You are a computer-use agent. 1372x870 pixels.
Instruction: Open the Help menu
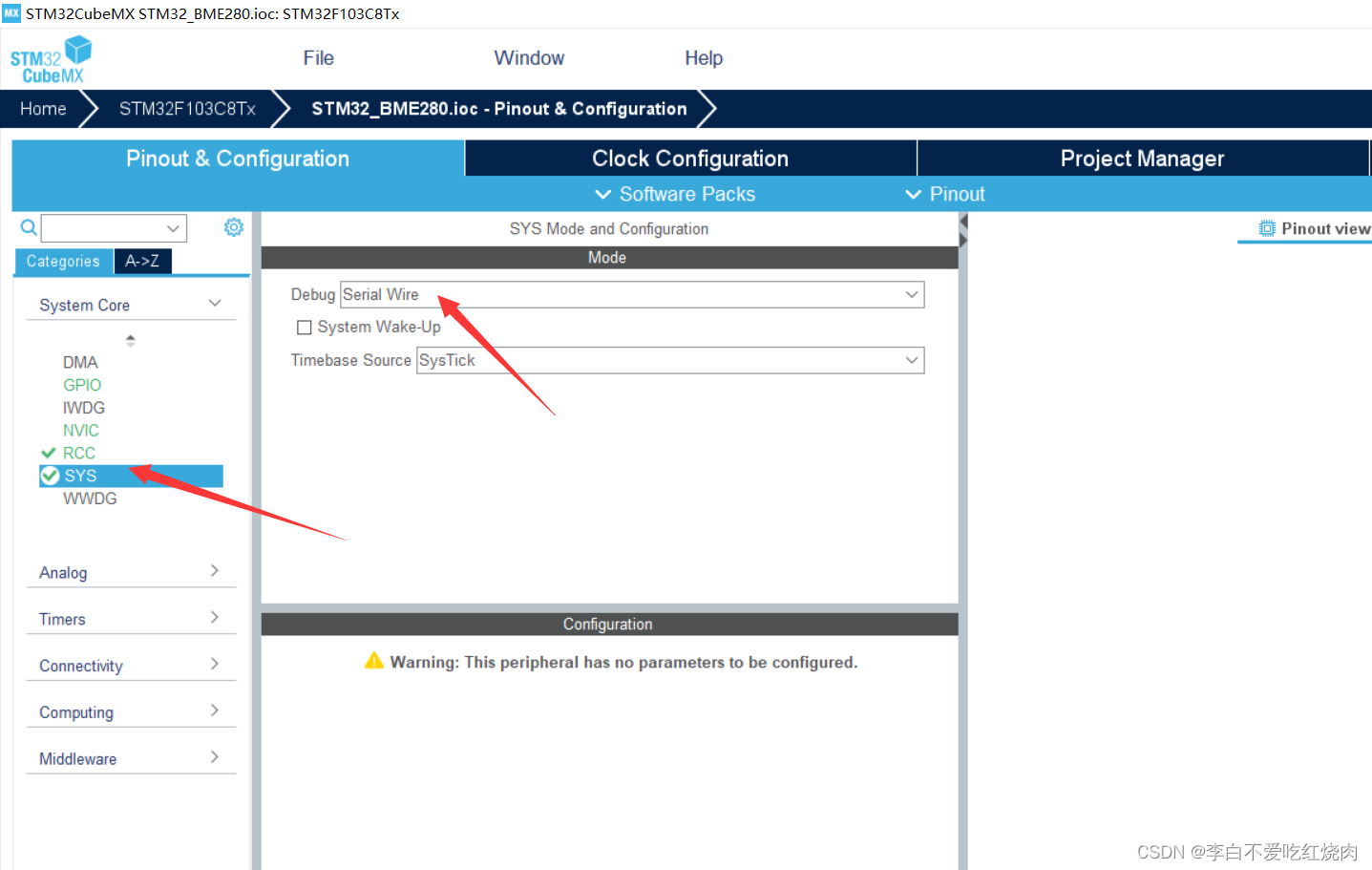[x=704, y=58]
